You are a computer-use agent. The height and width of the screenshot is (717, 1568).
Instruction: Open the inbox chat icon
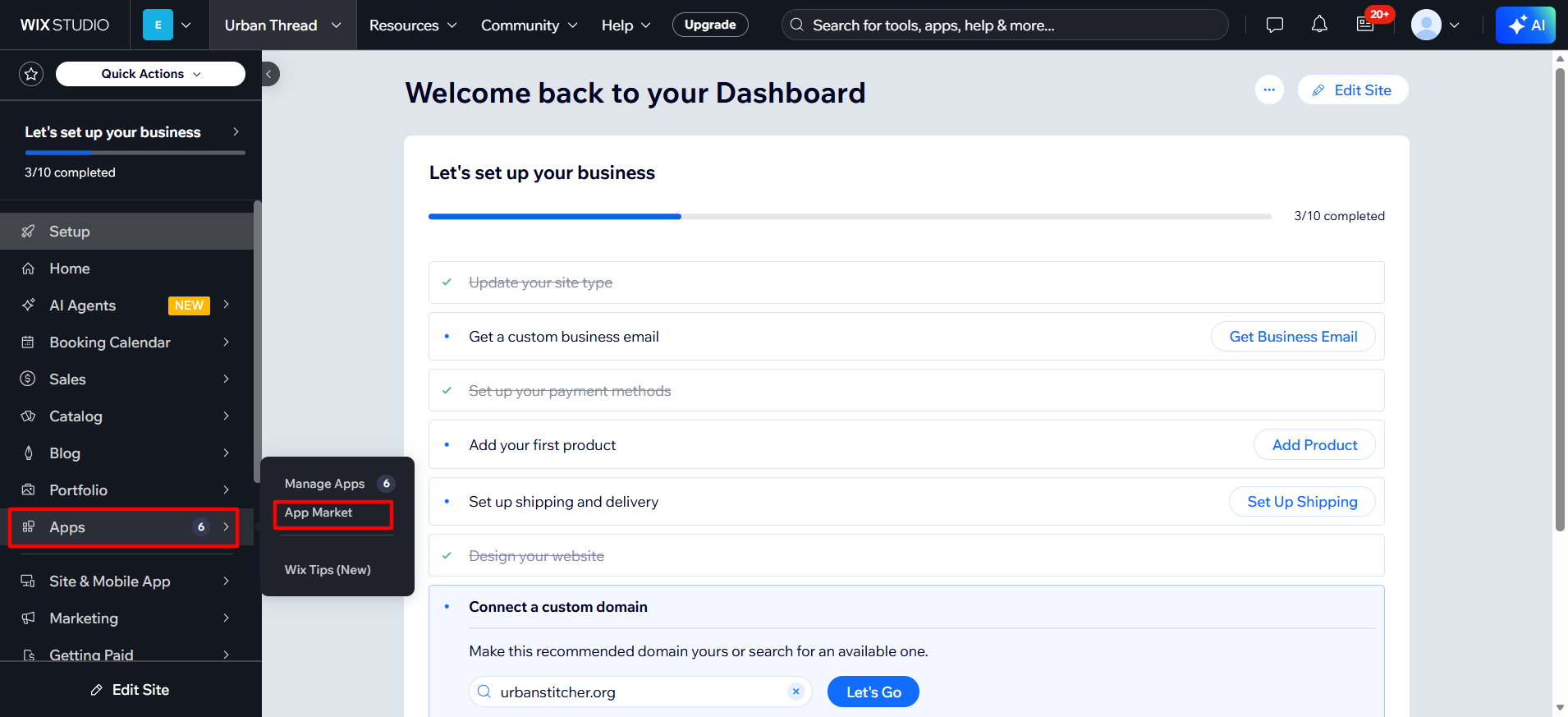[x=1275, y=25]
